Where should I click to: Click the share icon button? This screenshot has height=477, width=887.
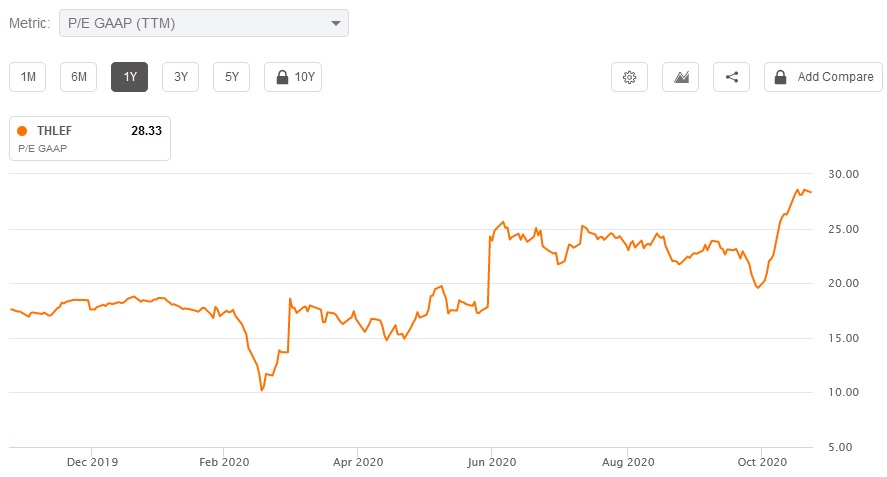point(732,77)
